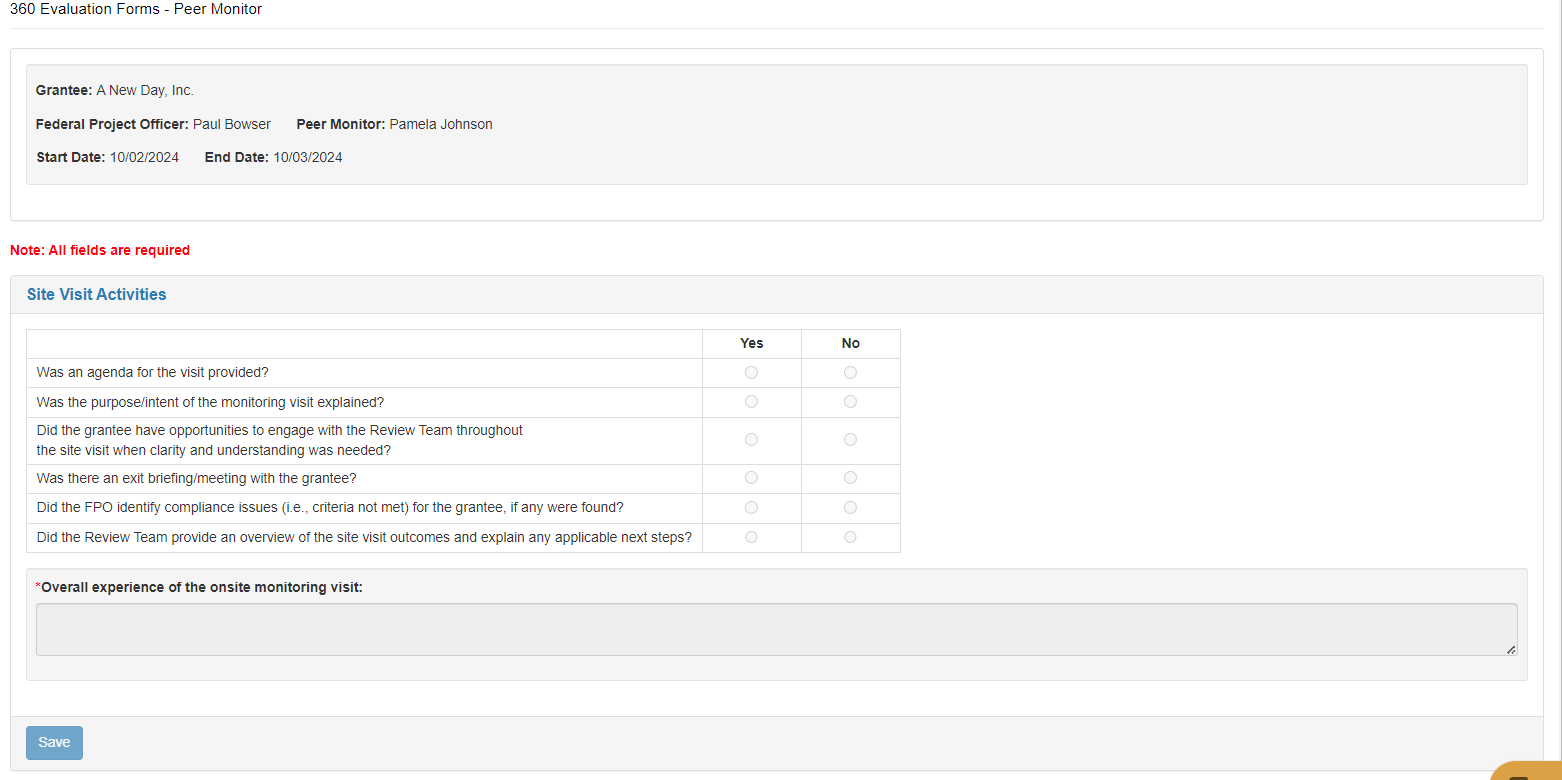The image size is (1562, 780).
Task: Select No for agenda provided question
Action: (x=850, y=373)
